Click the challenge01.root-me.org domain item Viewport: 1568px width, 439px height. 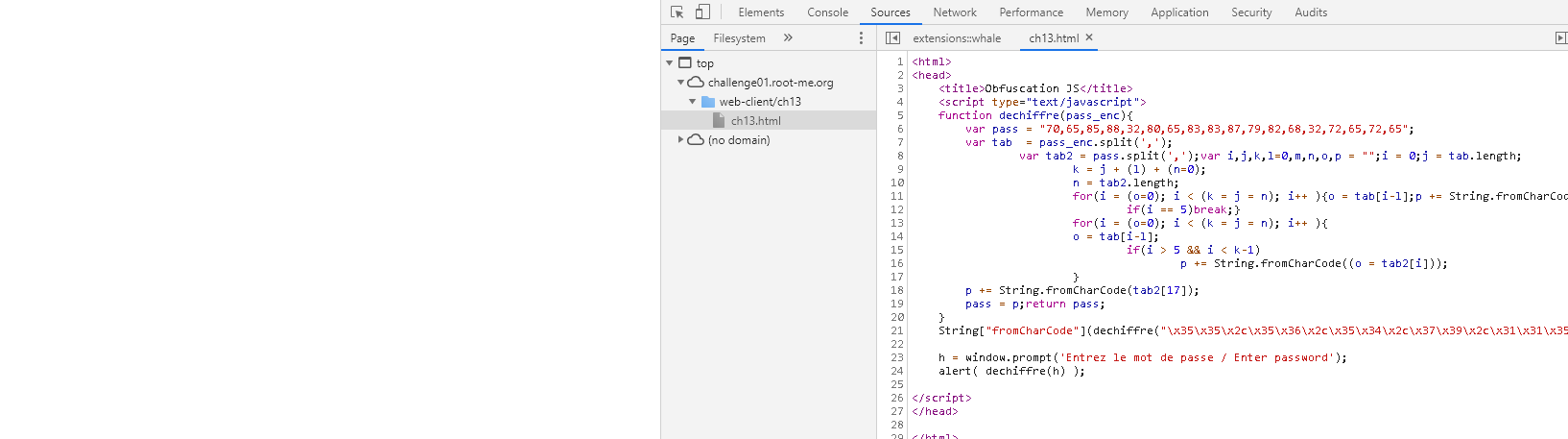(x=771, y=83)
